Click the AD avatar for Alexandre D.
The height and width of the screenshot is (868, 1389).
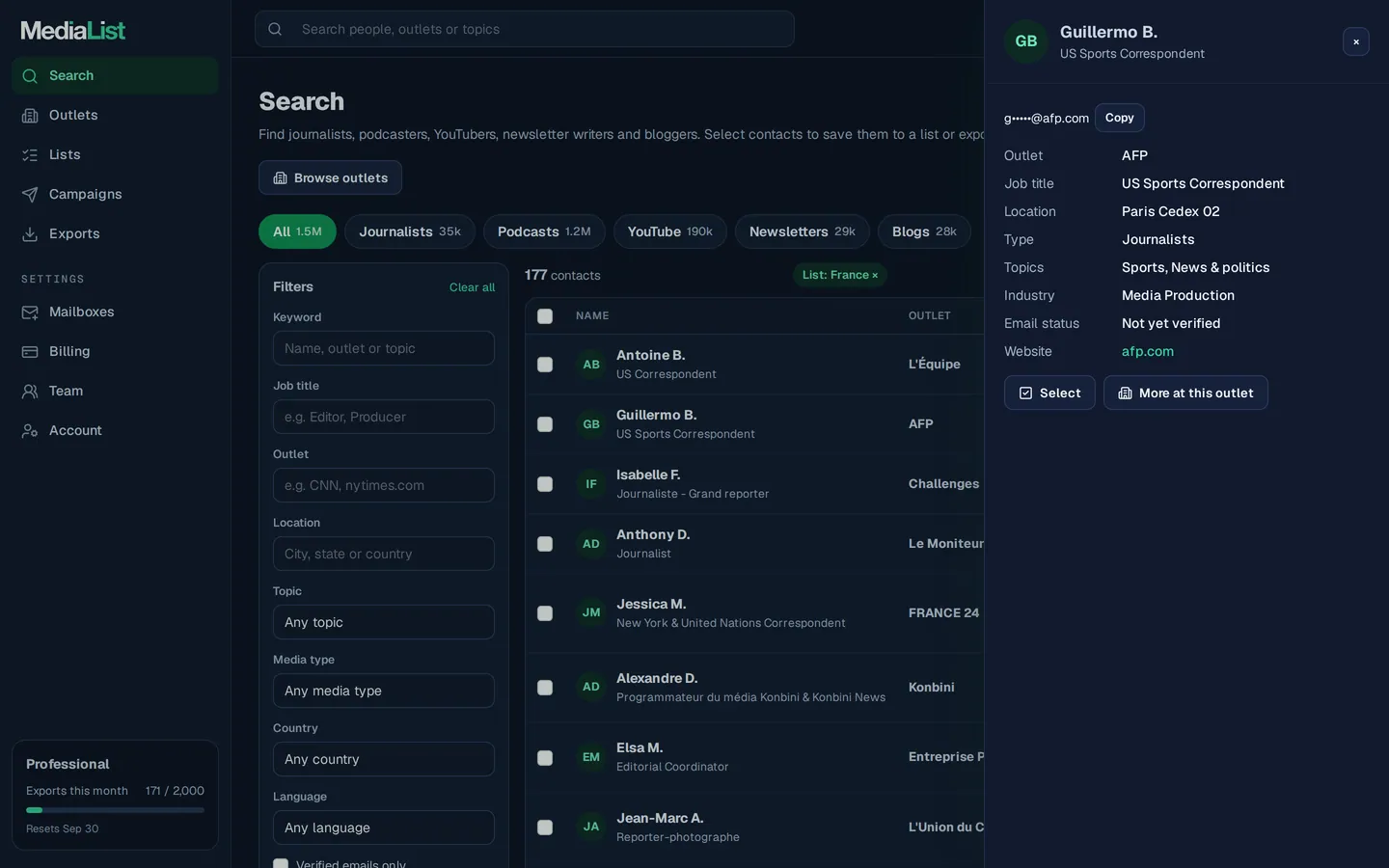click(x=591, y=687)
